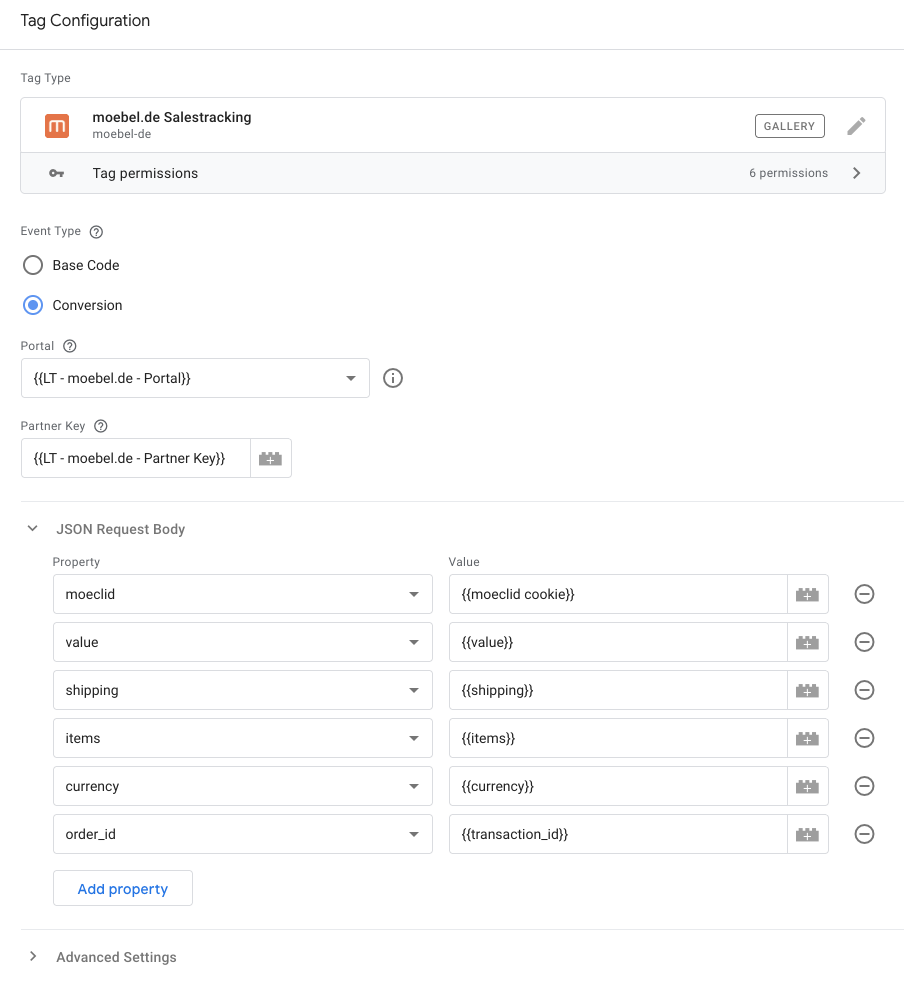Insert variable for the {{value}} field
Viewport: 904px width, 981px height.
[808, 642]
